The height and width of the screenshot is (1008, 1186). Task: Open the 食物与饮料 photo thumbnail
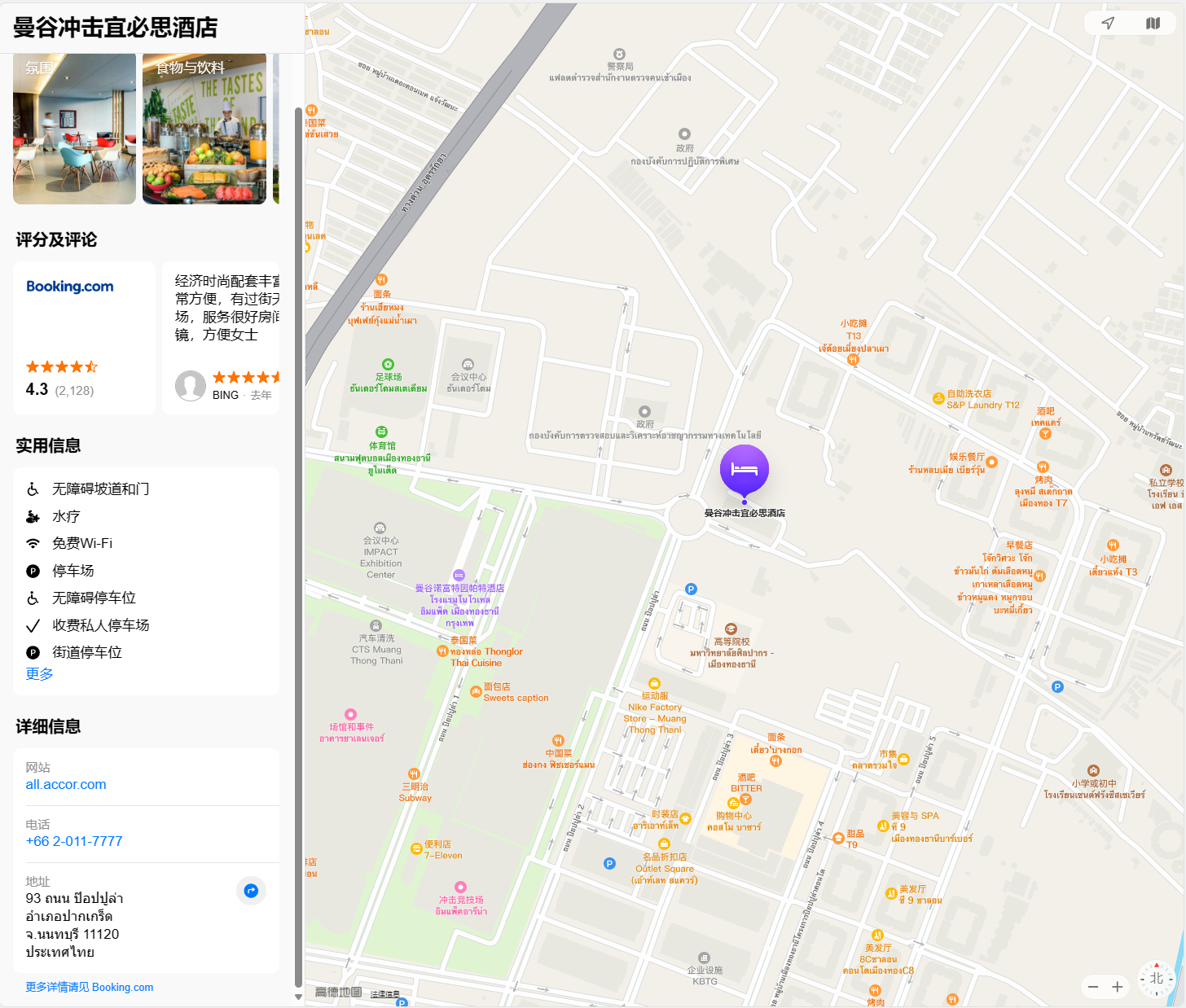point(204,129)
